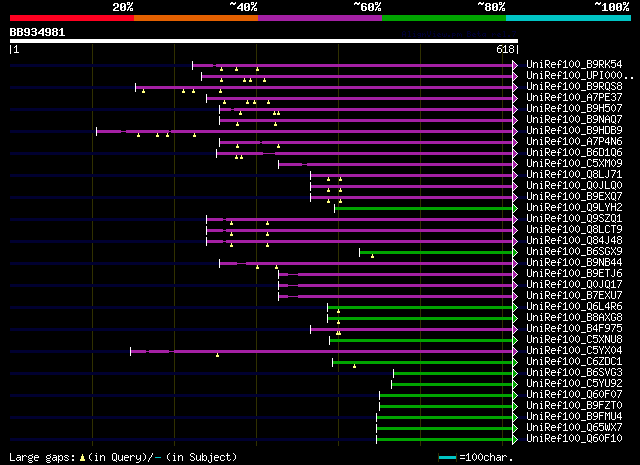The width and height of the screenshot is (640, 465).
Task: Open hit UniRef100_Q6L4R6
Action: (574, 307)
